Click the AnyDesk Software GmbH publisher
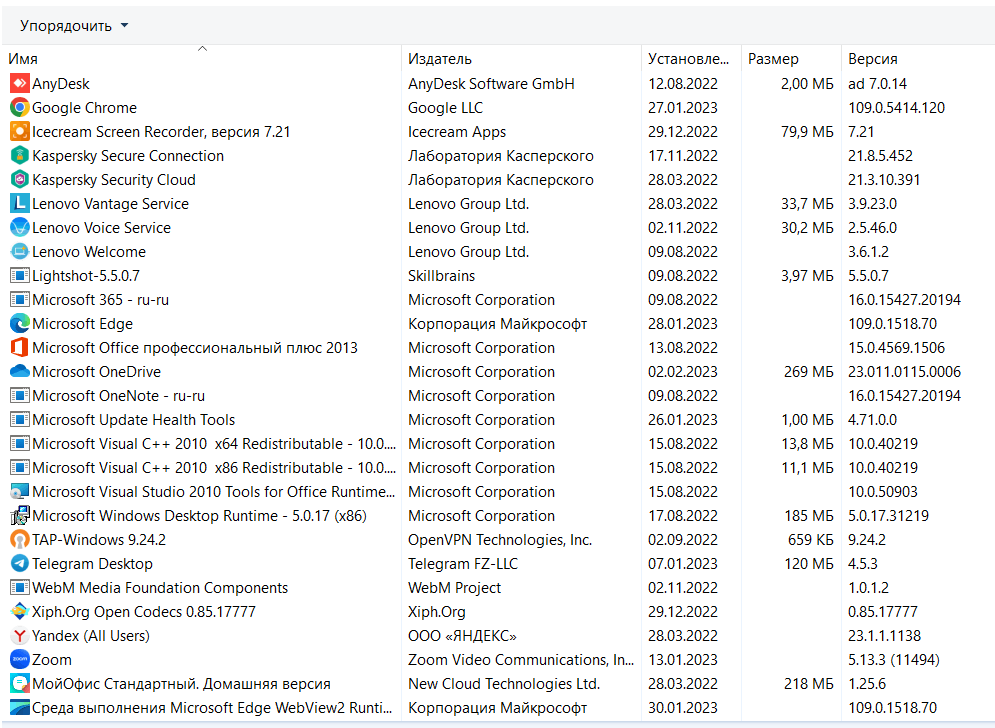Image resolution: width=995 pixels, height=728 pixels. coord(491,84)
